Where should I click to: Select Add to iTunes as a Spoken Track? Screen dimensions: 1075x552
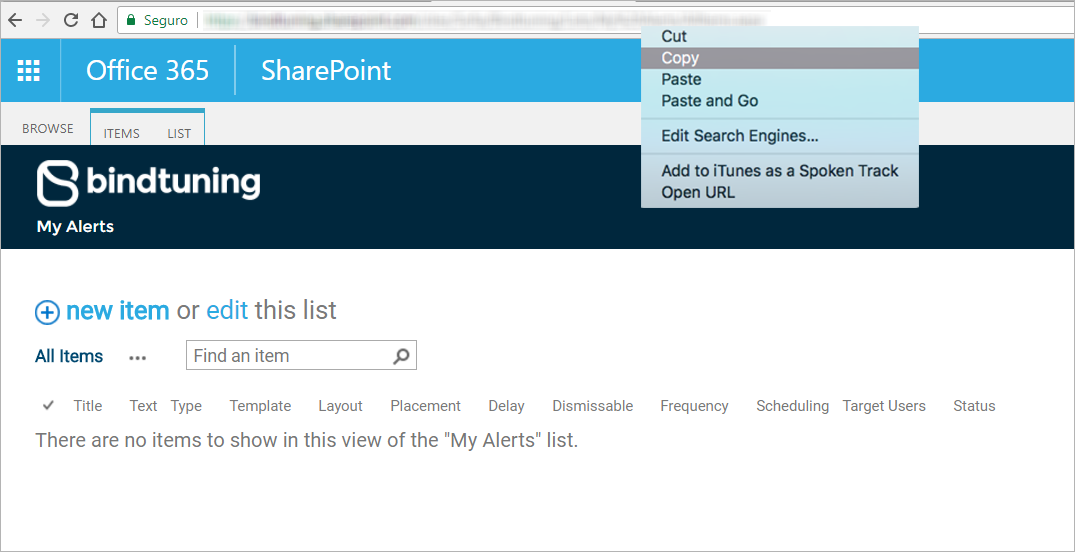(x=780, y=171)
